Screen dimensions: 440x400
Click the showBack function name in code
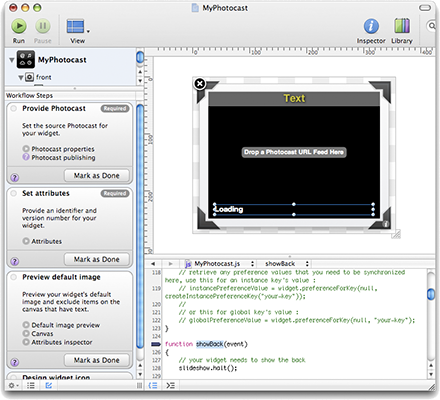[209, 344]
